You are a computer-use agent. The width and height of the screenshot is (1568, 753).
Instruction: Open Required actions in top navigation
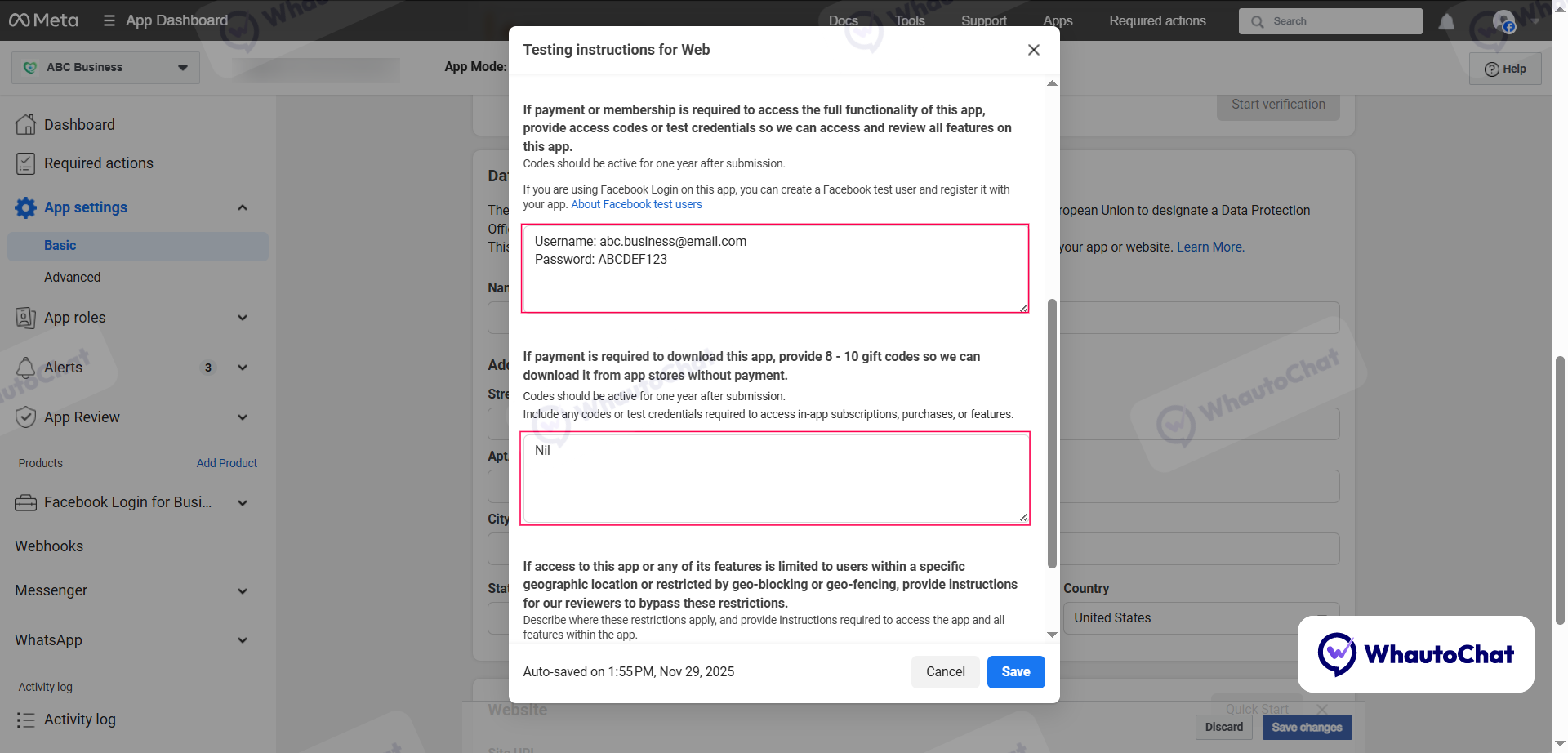point(1157,20)
